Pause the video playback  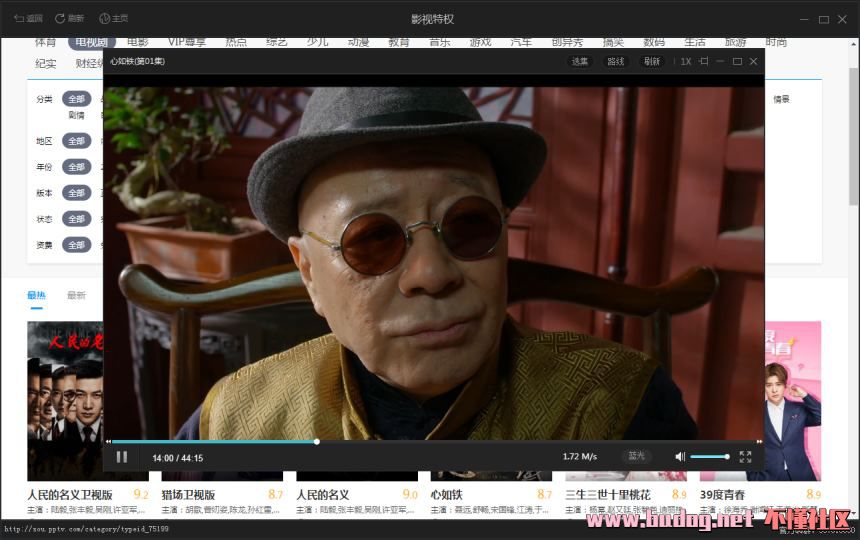[122, 457]
